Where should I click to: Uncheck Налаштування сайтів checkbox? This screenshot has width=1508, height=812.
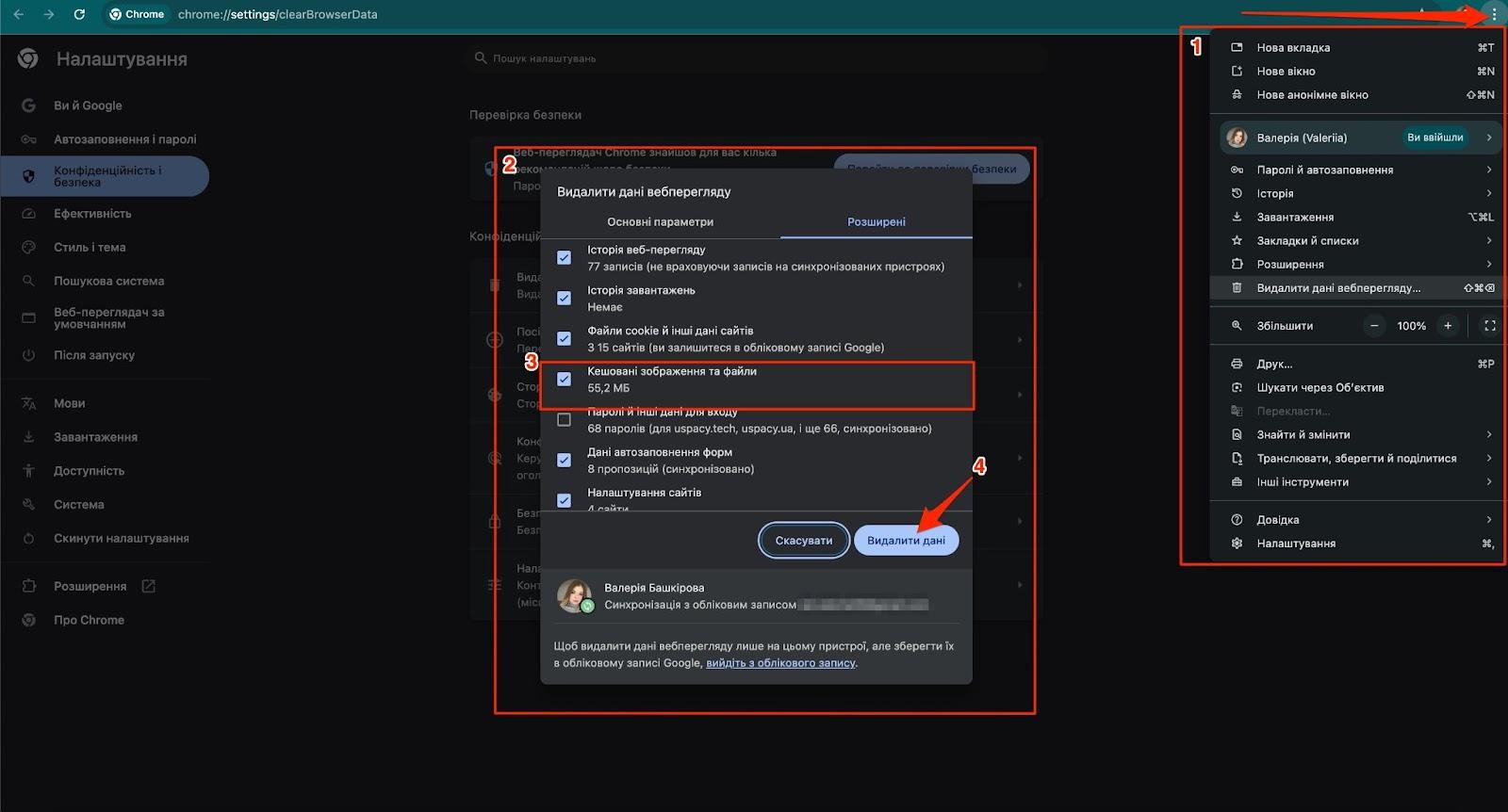(564, 501)
